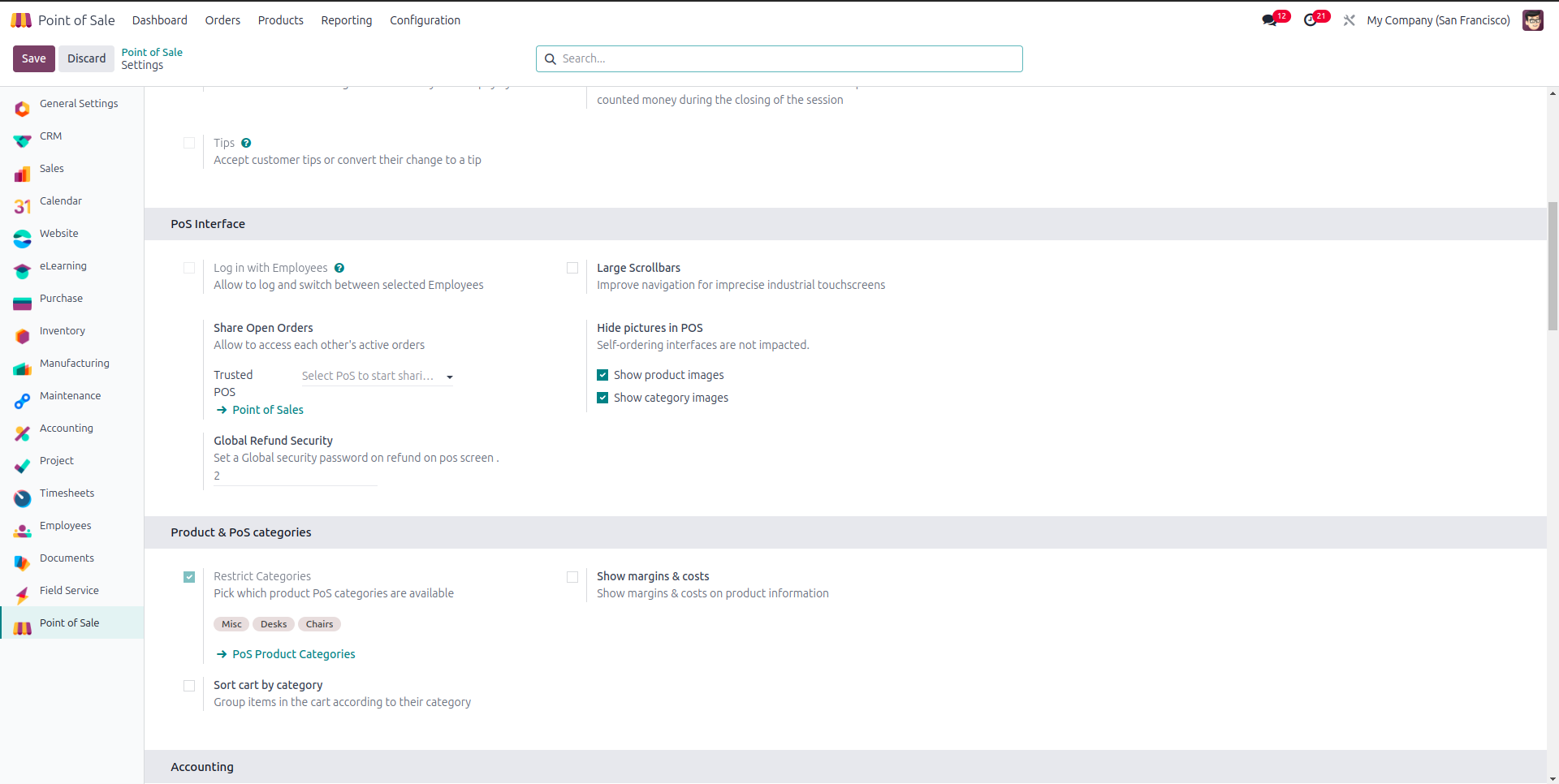Open Field Service settings icon
This screenshot has width=1559, height=784.
coord(22,595)
